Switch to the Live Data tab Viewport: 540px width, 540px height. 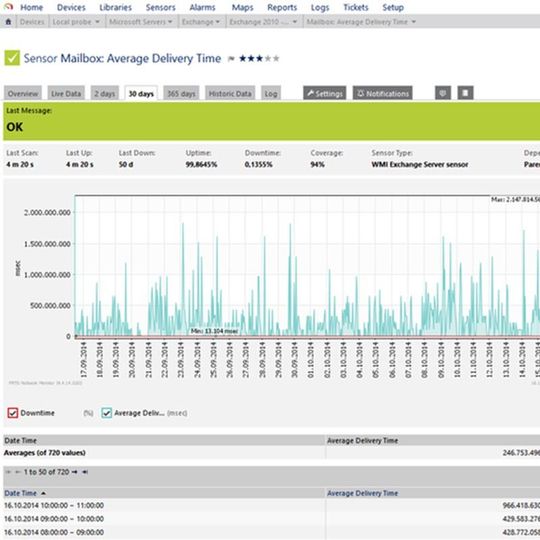pyautogui.click(x=66, y=93)
